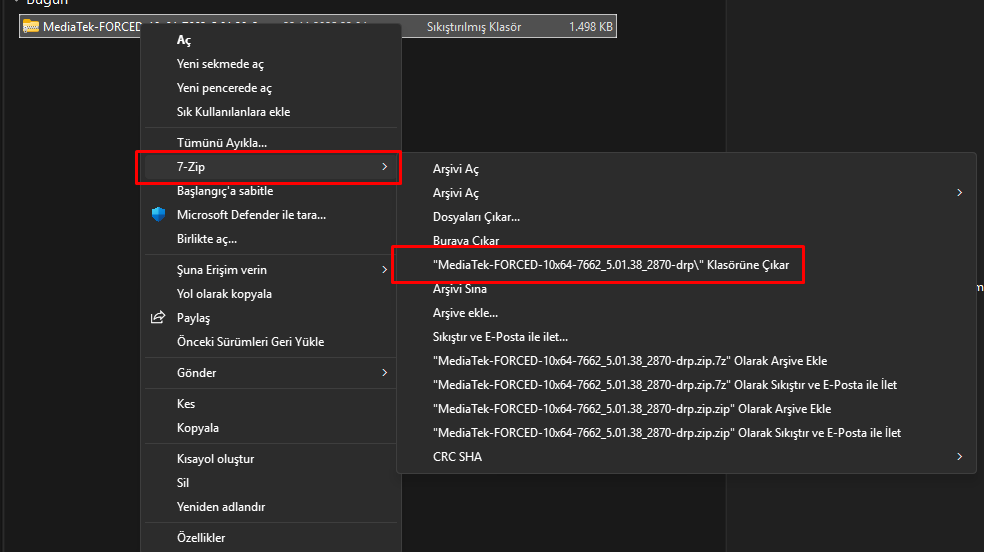This screenshot has width=984, height=552.
Task: Open Özellikler of the file
Action: (x=271, y=538)
